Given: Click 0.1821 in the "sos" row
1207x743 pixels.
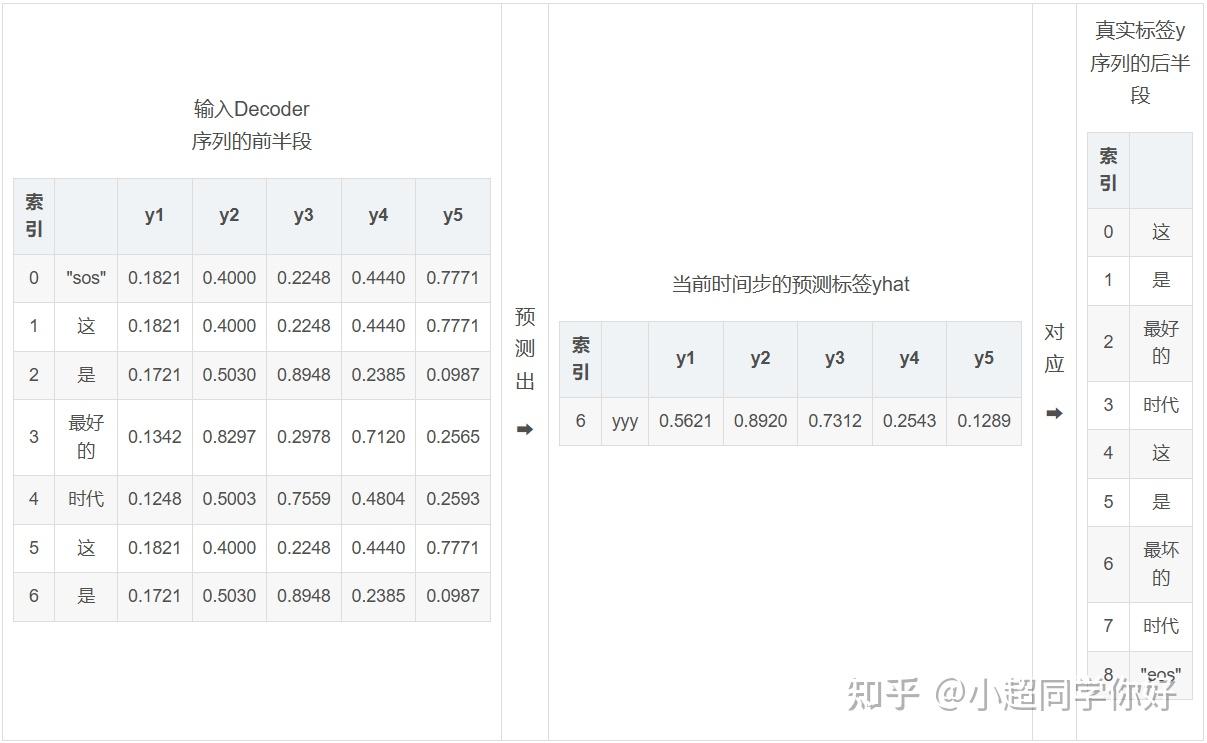Looking at the screenshot, I should (154, 278).
